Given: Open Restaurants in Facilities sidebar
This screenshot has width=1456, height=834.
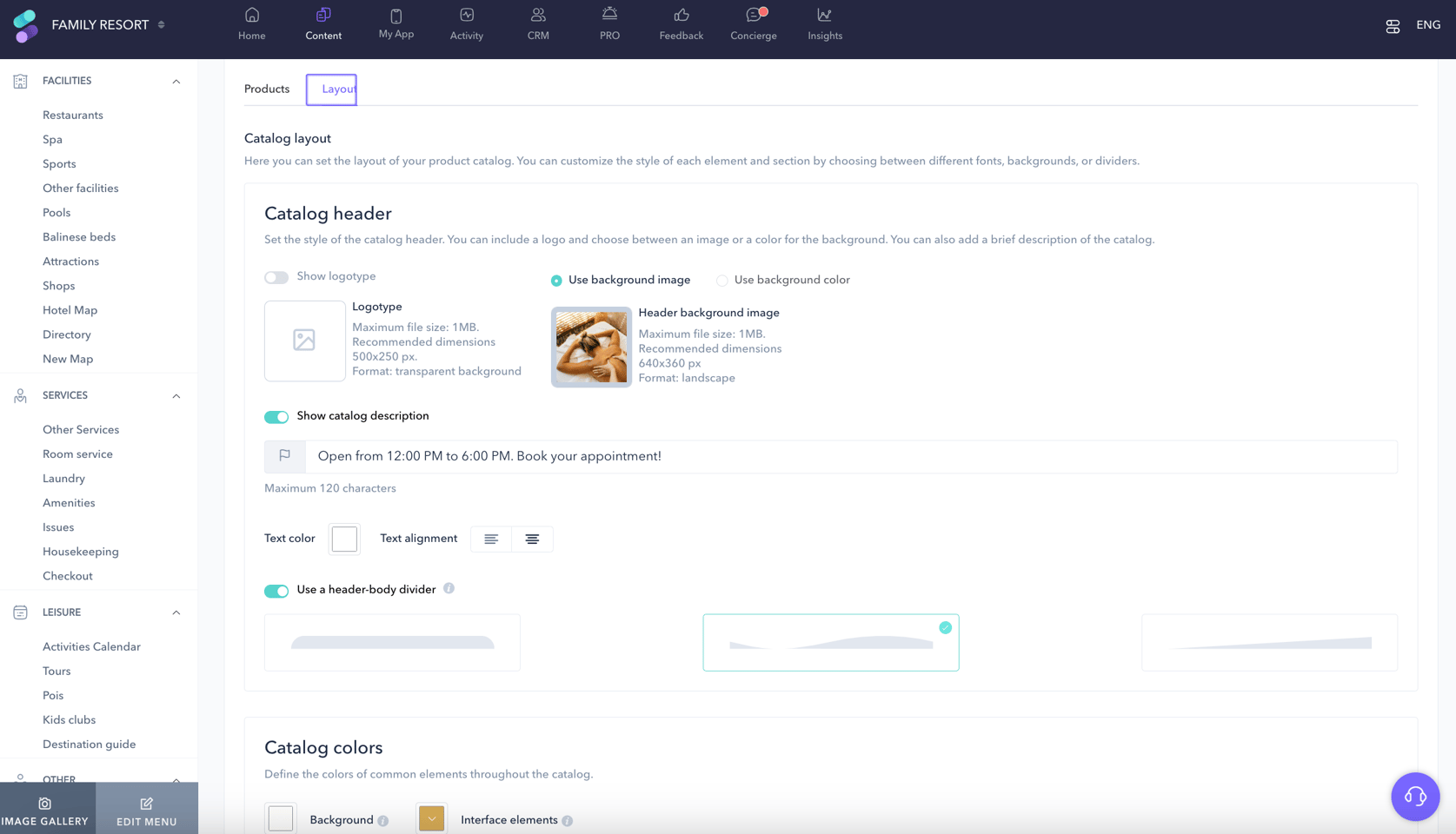Looking at the screenshot, I should click(x=73, y=116).
